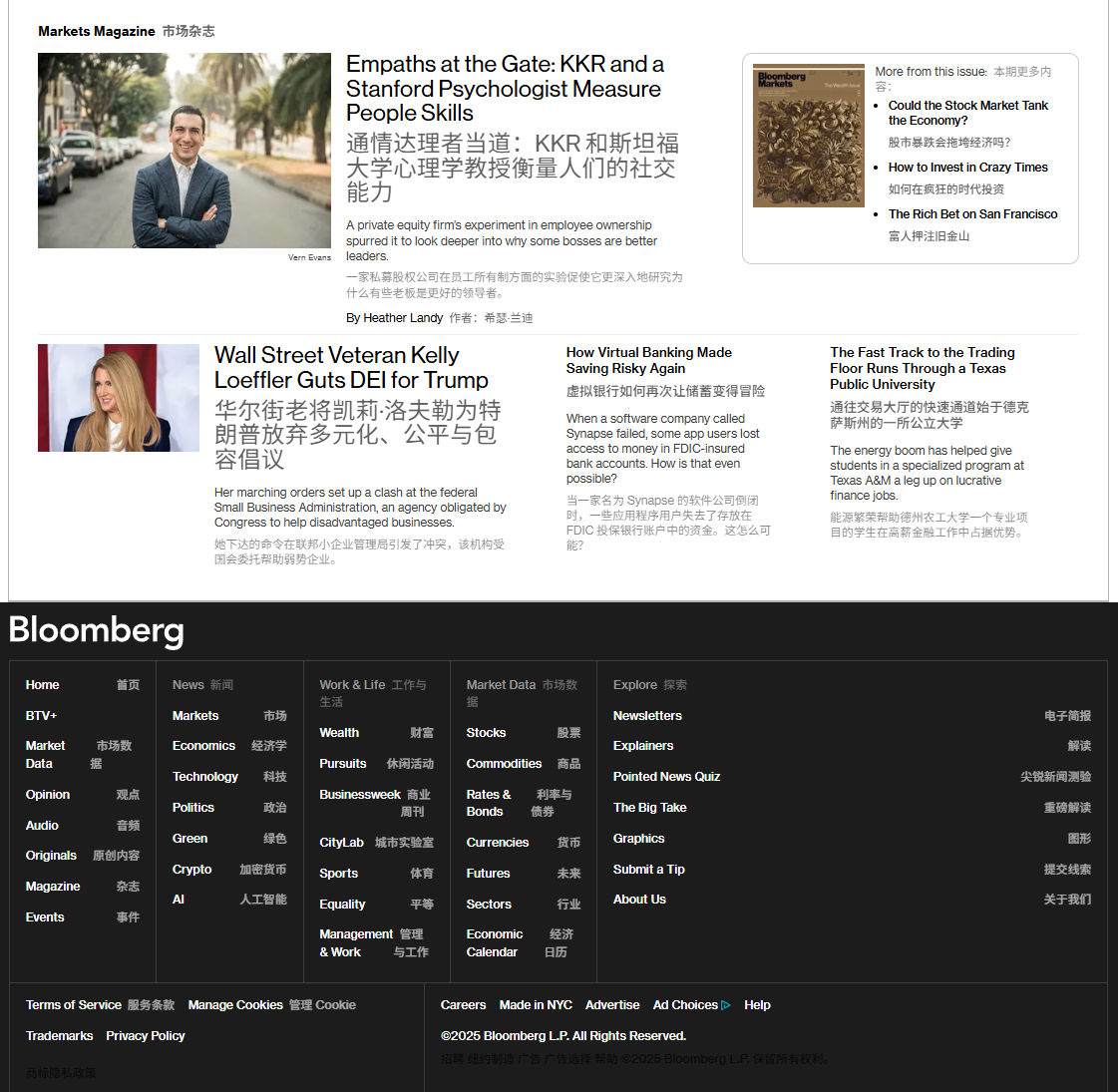The image size is (1118, 1092).
Task: Open the Texas Public University trading floor story
Action: point(922,368)
